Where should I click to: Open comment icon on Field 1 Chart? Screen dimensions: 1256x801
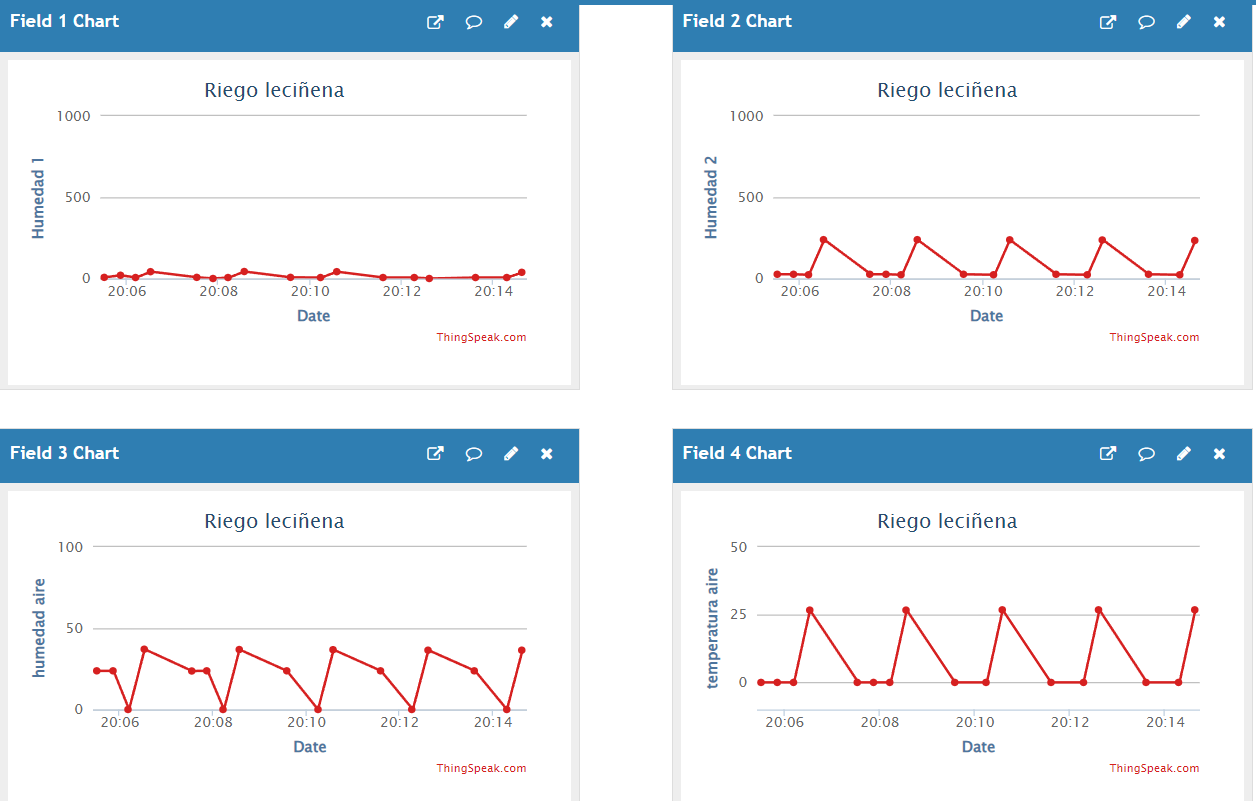pos(474,22)
